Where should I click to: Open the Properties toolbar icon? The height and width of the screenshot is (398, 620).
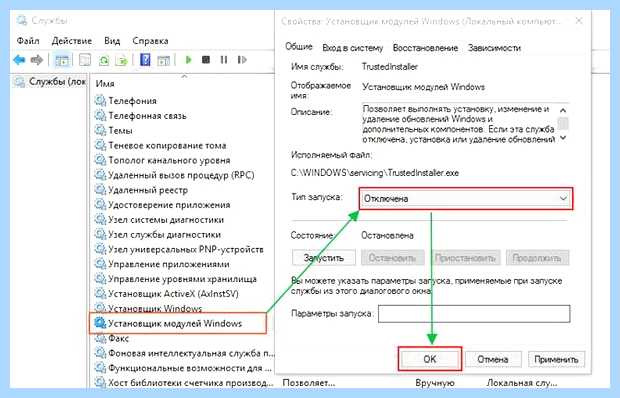pyautogui.click(x=85, y=60)
